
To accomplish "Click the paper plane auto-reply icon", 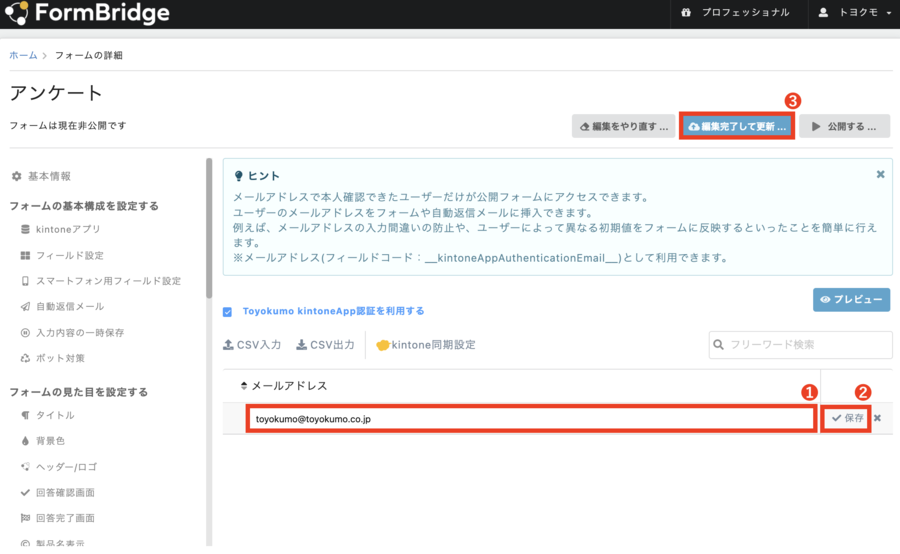I will tap(25, 307).
